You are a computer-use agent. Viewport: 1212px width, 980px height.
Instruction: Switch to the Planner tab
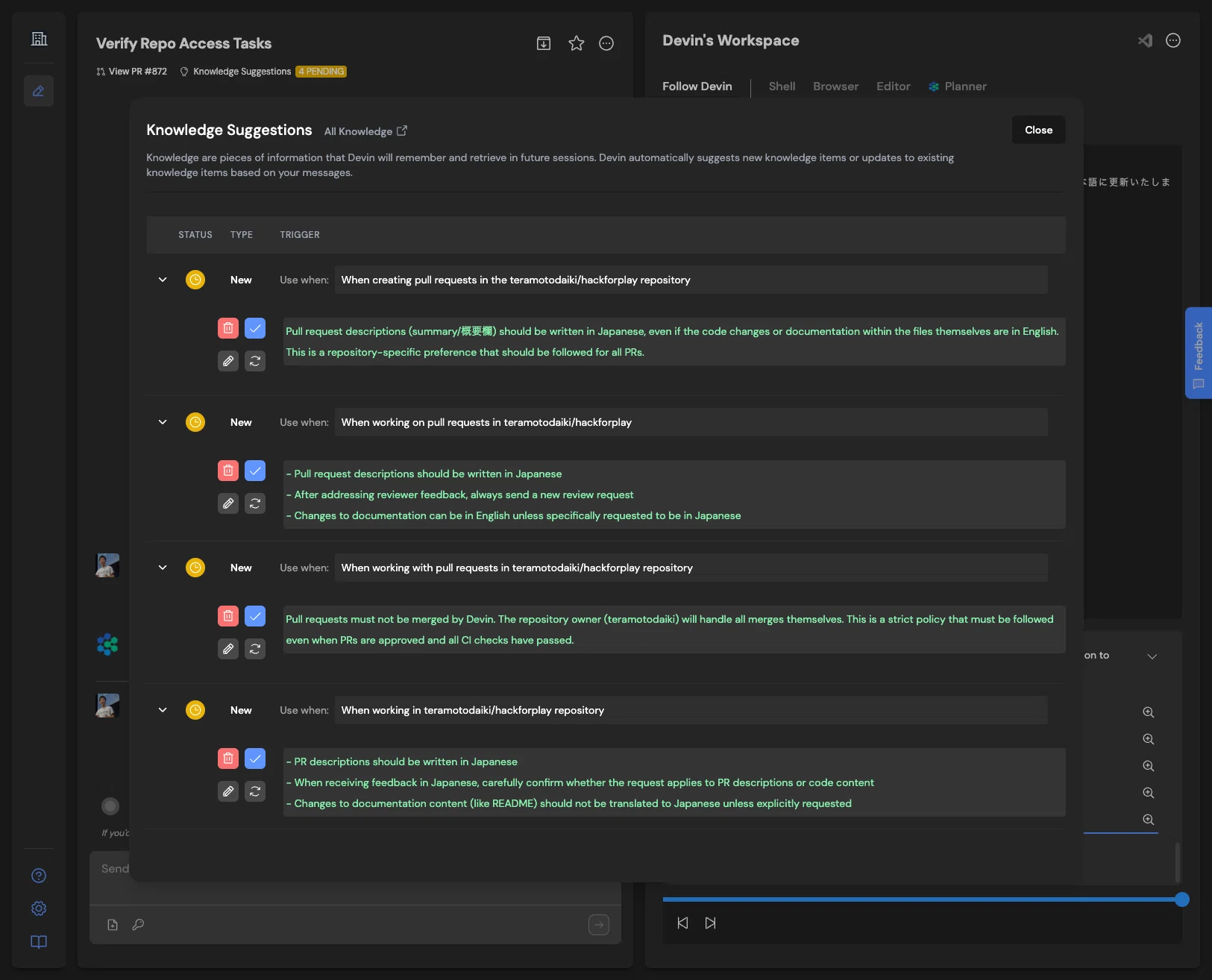pos(958,87)
